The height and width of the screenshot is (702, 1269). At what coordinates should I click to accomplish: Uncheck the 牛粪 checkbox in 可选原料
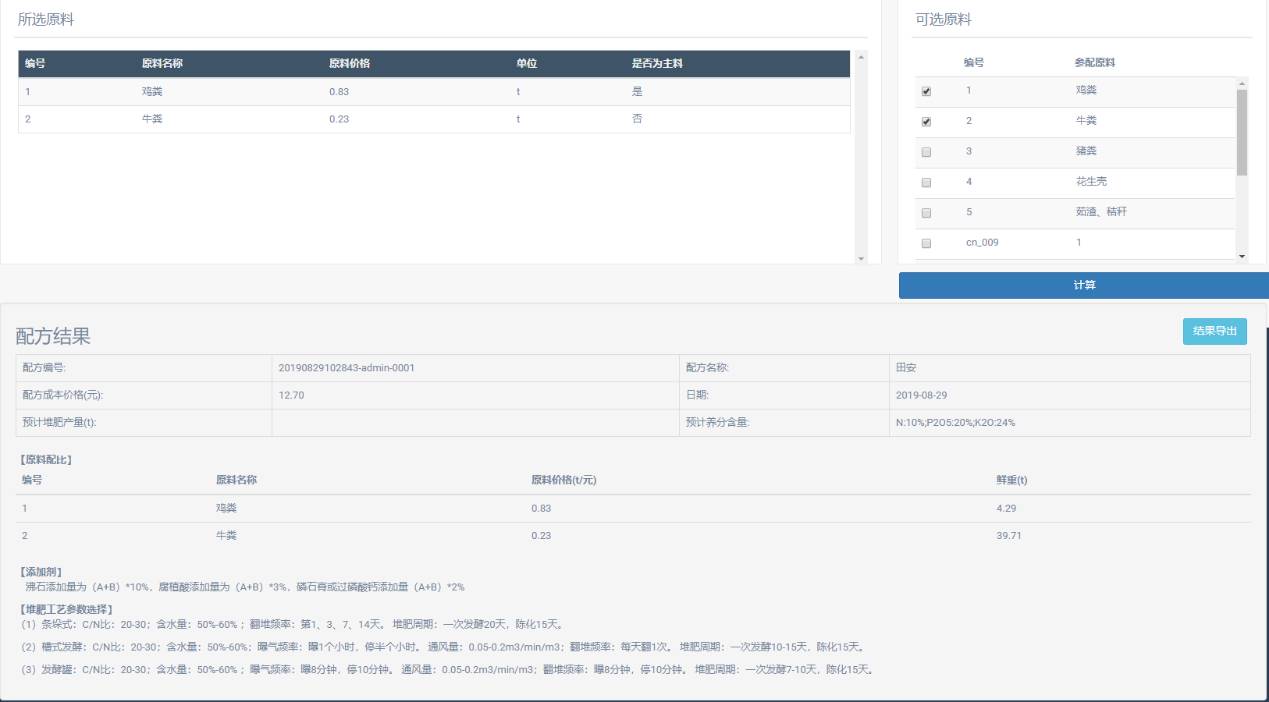click(x=926, y=122)
